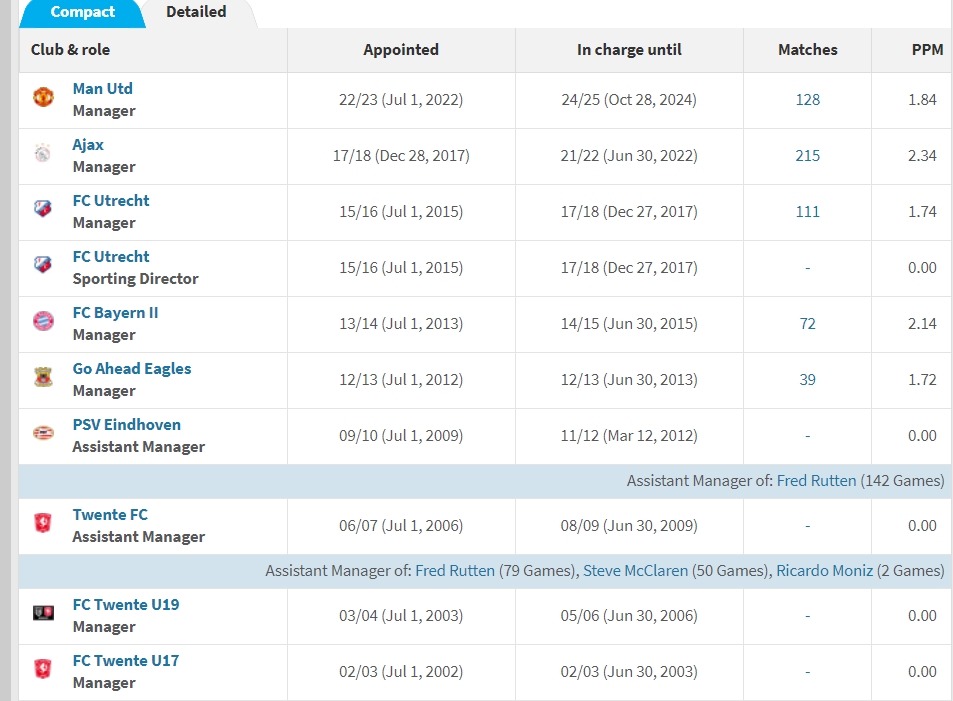Viewport: 953px width, 701px height.
Task: Click the FC Bayern II crest icon
Action: [43, 321]
